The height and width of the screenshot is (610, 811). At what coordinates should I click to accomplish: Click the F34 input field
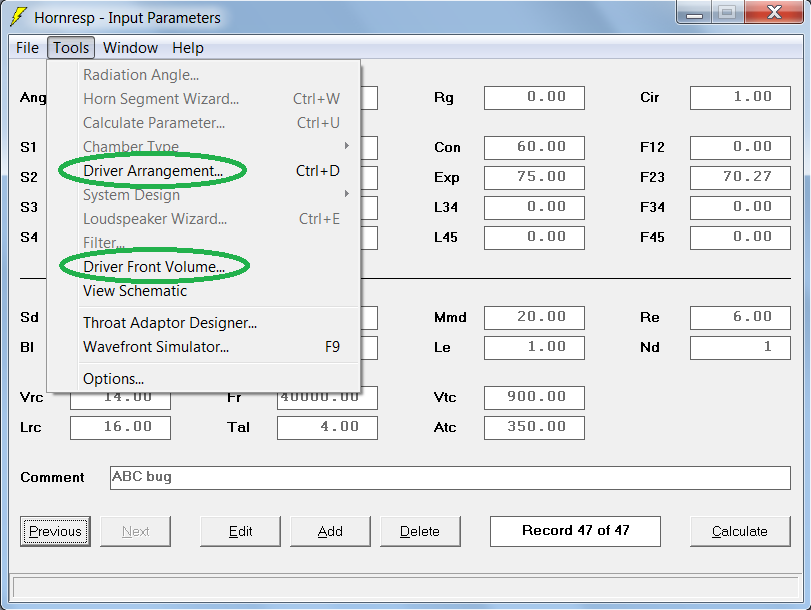point(740,208)
